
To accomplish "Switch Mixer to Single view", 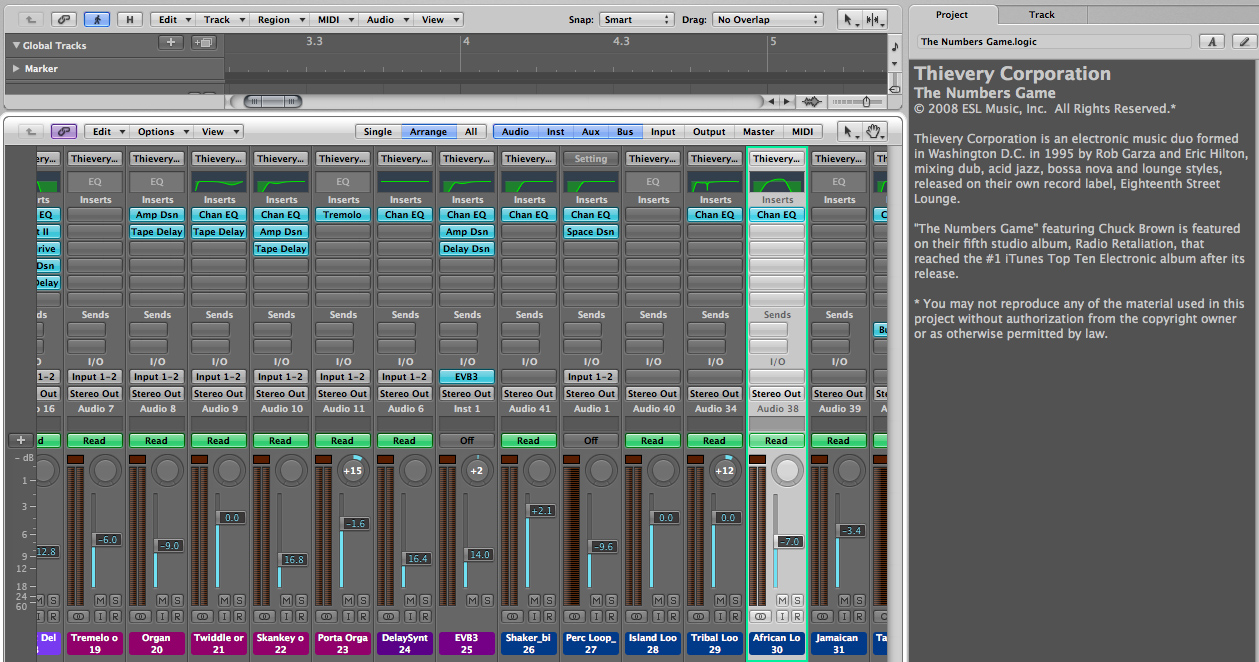I will tap(378, 132).
